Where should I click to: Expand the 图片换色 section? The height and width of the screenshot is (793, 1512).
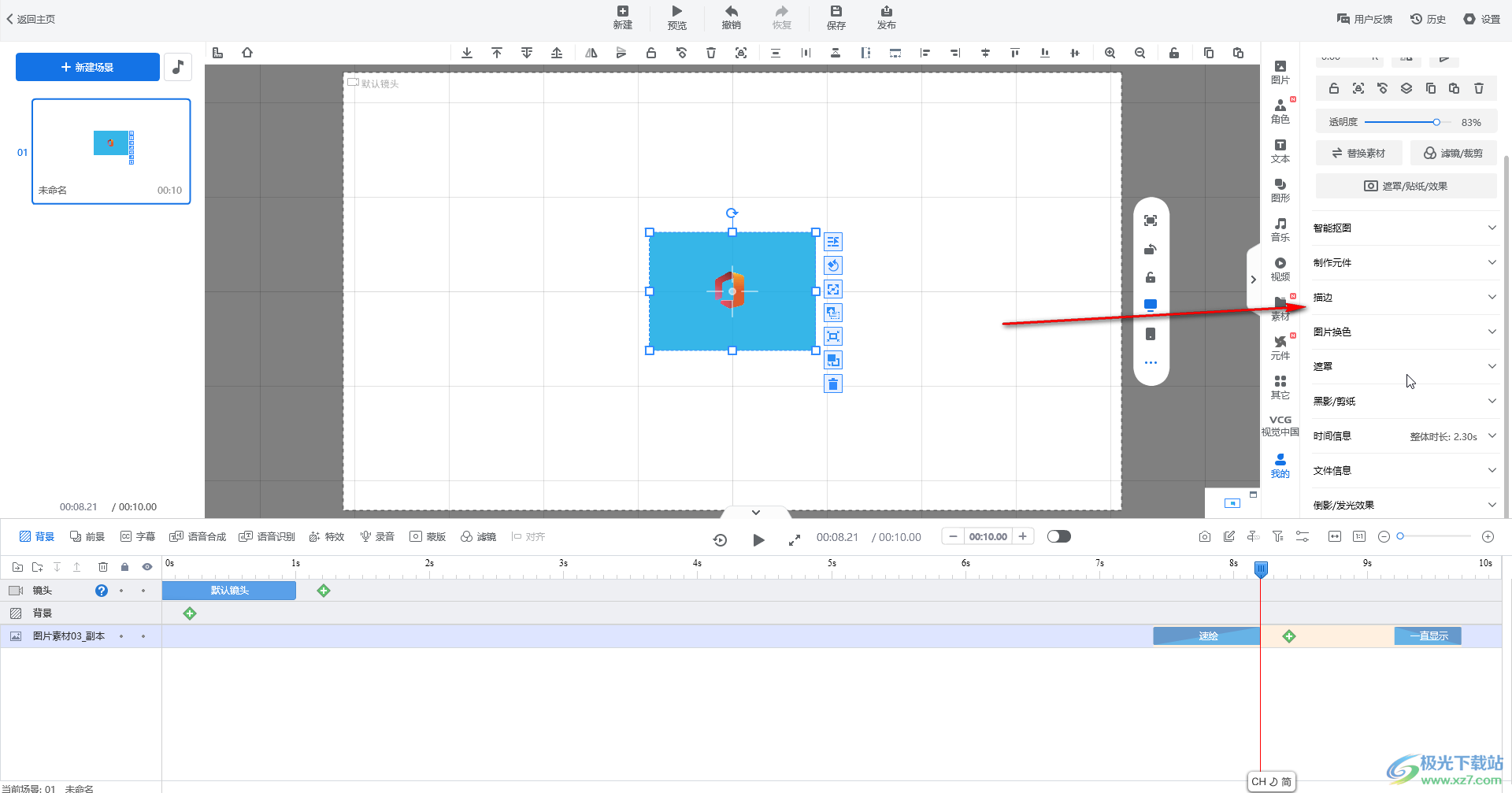[1405, 332]
